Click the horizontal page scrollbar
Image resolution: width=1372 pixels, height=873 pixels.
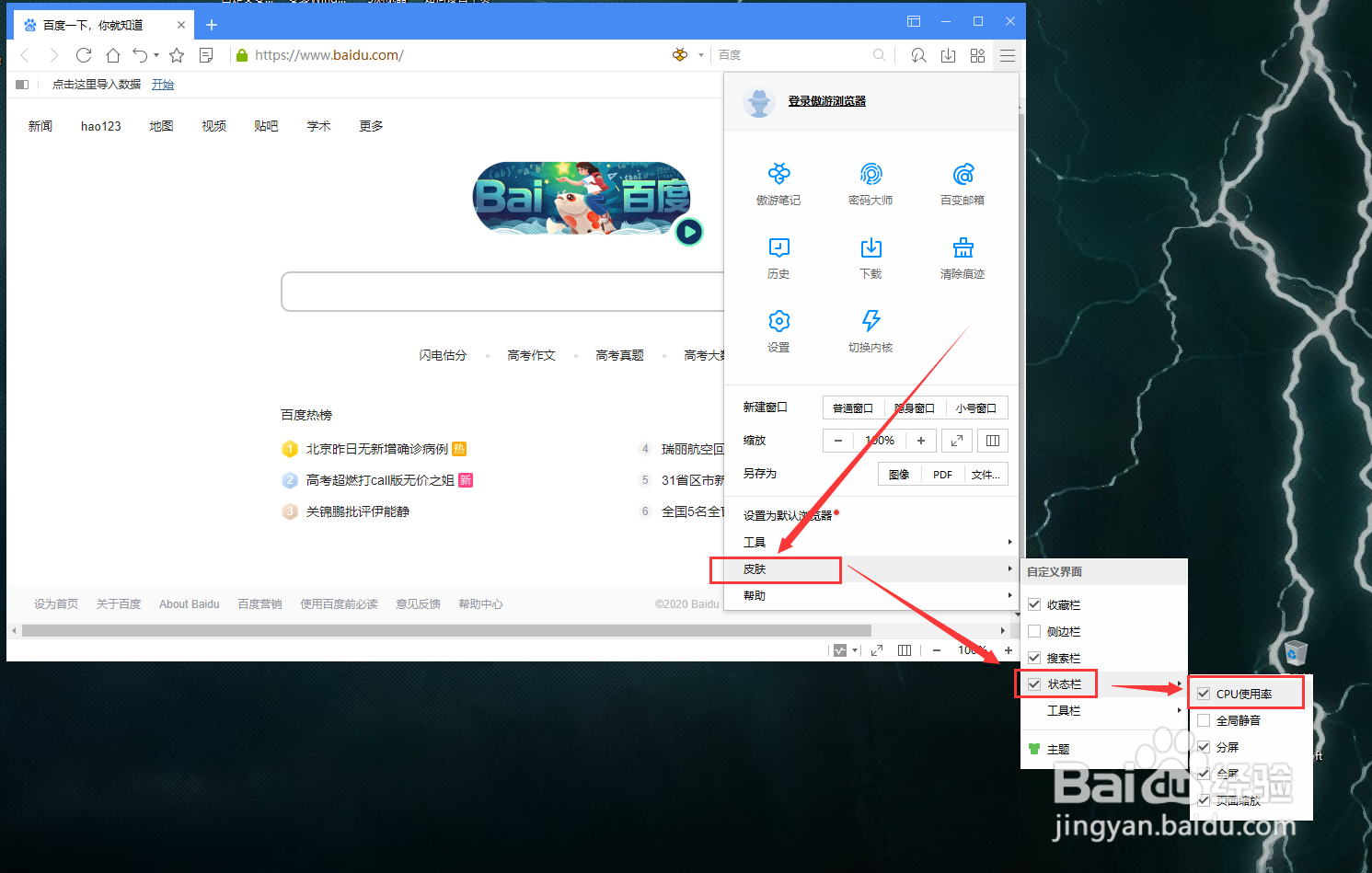(446, 630)
